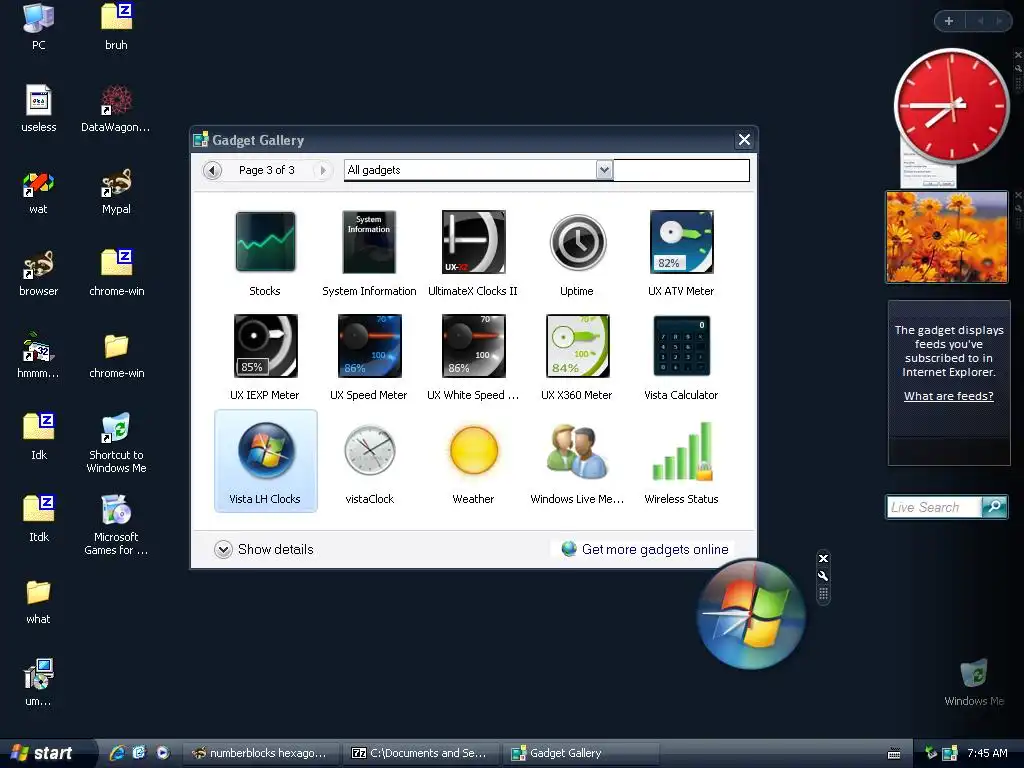Image resolution: width=1024 pixels, height=768 pixels.
Task: Click the red clock gadget
Action: [951, 105]
